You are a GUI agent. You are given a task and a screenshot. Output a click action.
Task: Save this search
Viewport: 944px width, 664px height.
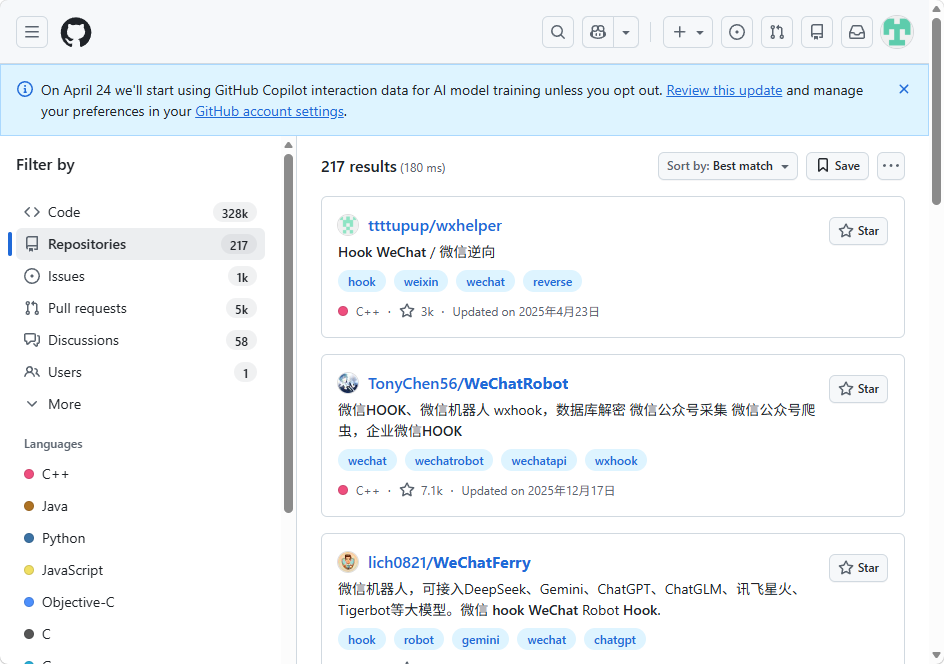tap(837, 166)
